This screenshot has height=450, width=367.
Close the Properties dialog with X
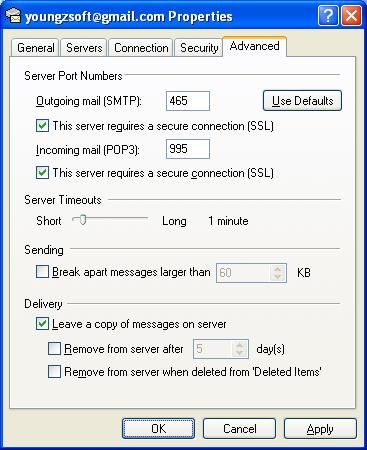point(351,15)
